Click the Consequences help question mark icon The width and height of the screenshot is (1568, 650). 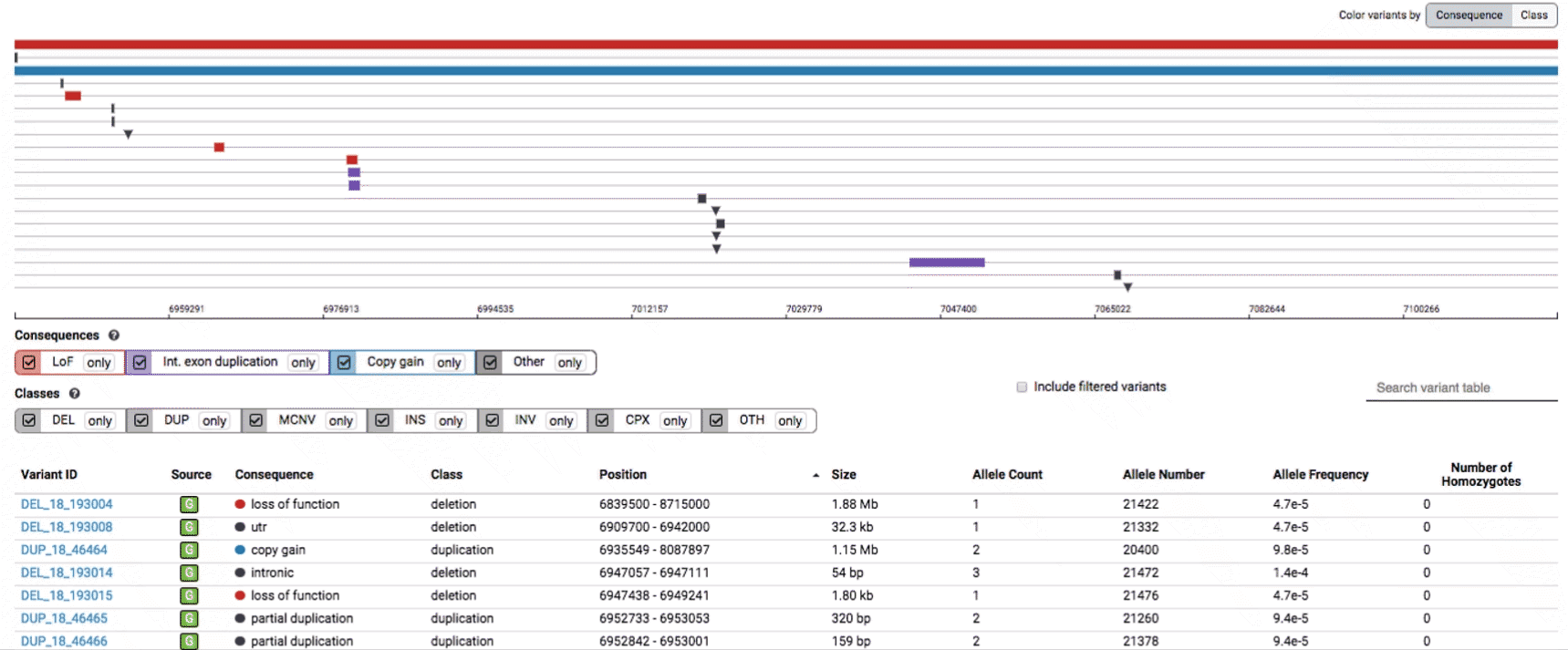click(114, 335)
